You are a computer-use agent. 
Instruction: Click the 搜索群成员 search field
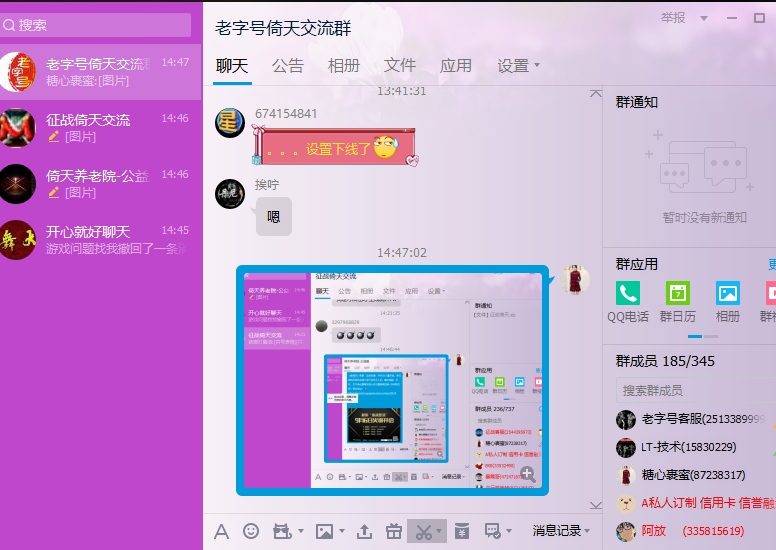(695, 390)
